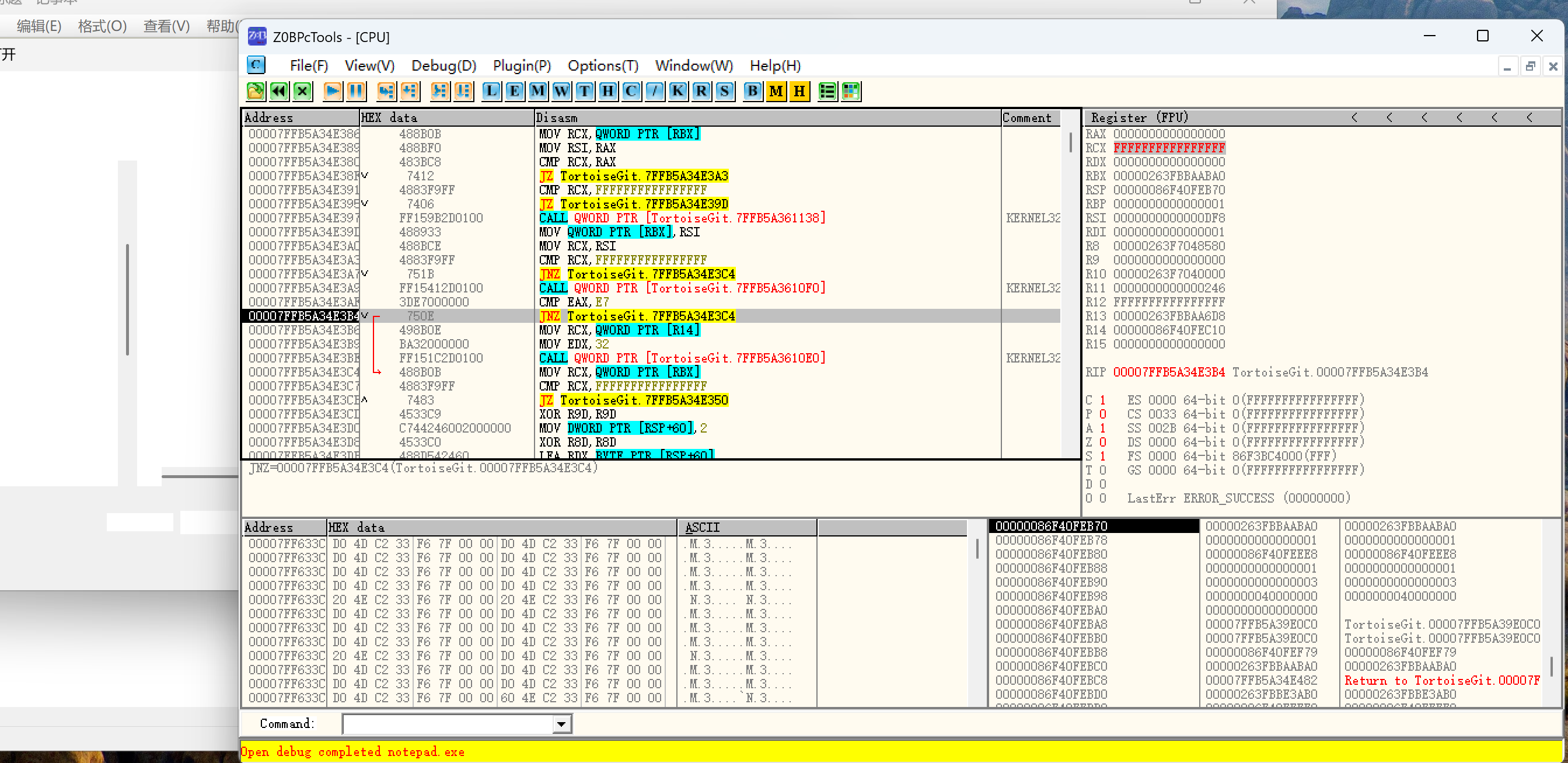The height and width of the screenshot is (763, 1568).
Task: Toggle the S sign flag value
Action: [1102, 456]
